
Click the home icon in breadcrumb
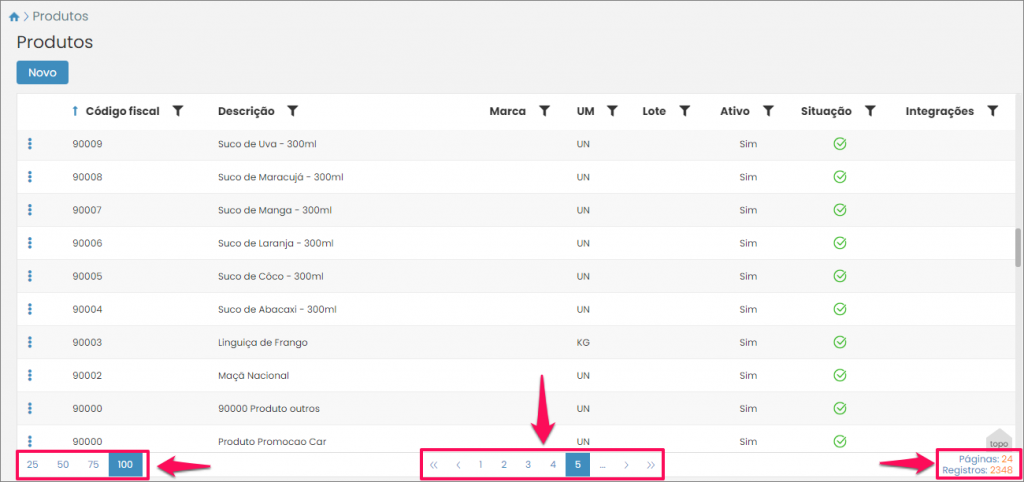pyautogui.click(x=14, y=17)
